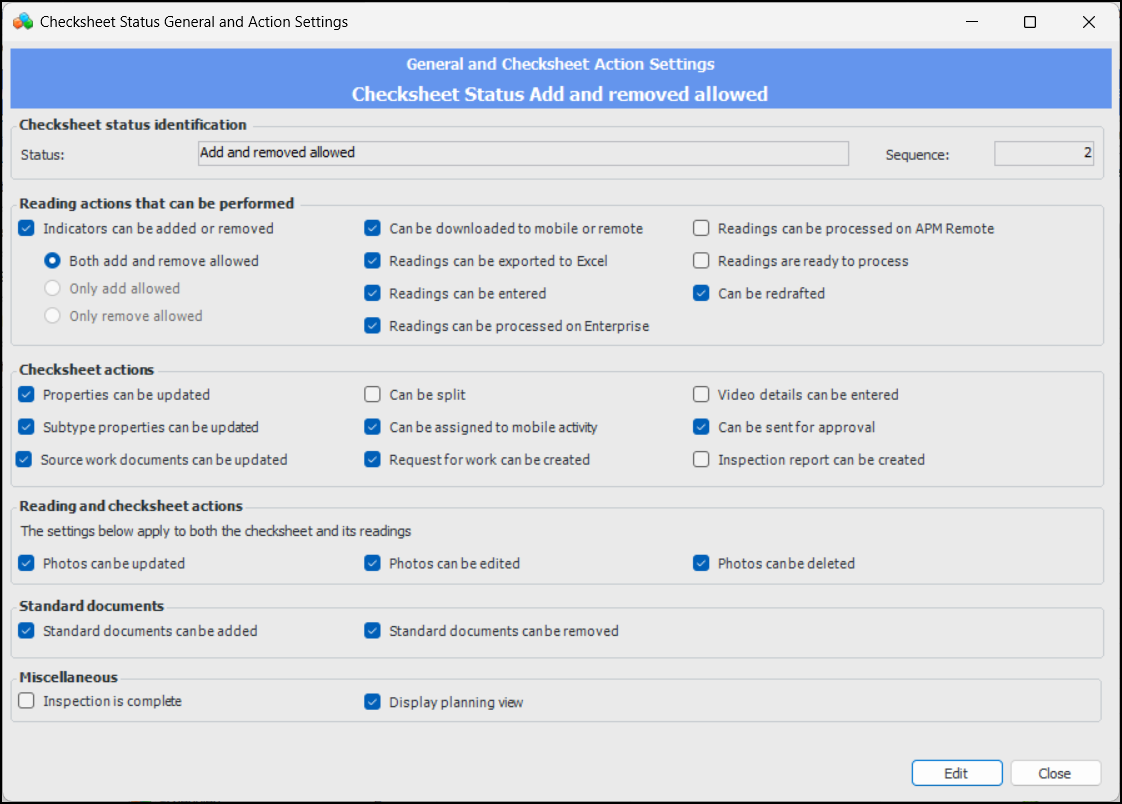The image size is (1122, 804).
Task: Enable Readings can be processed on APM Remote
Action: pyautogui.click(x=701, y=228)
